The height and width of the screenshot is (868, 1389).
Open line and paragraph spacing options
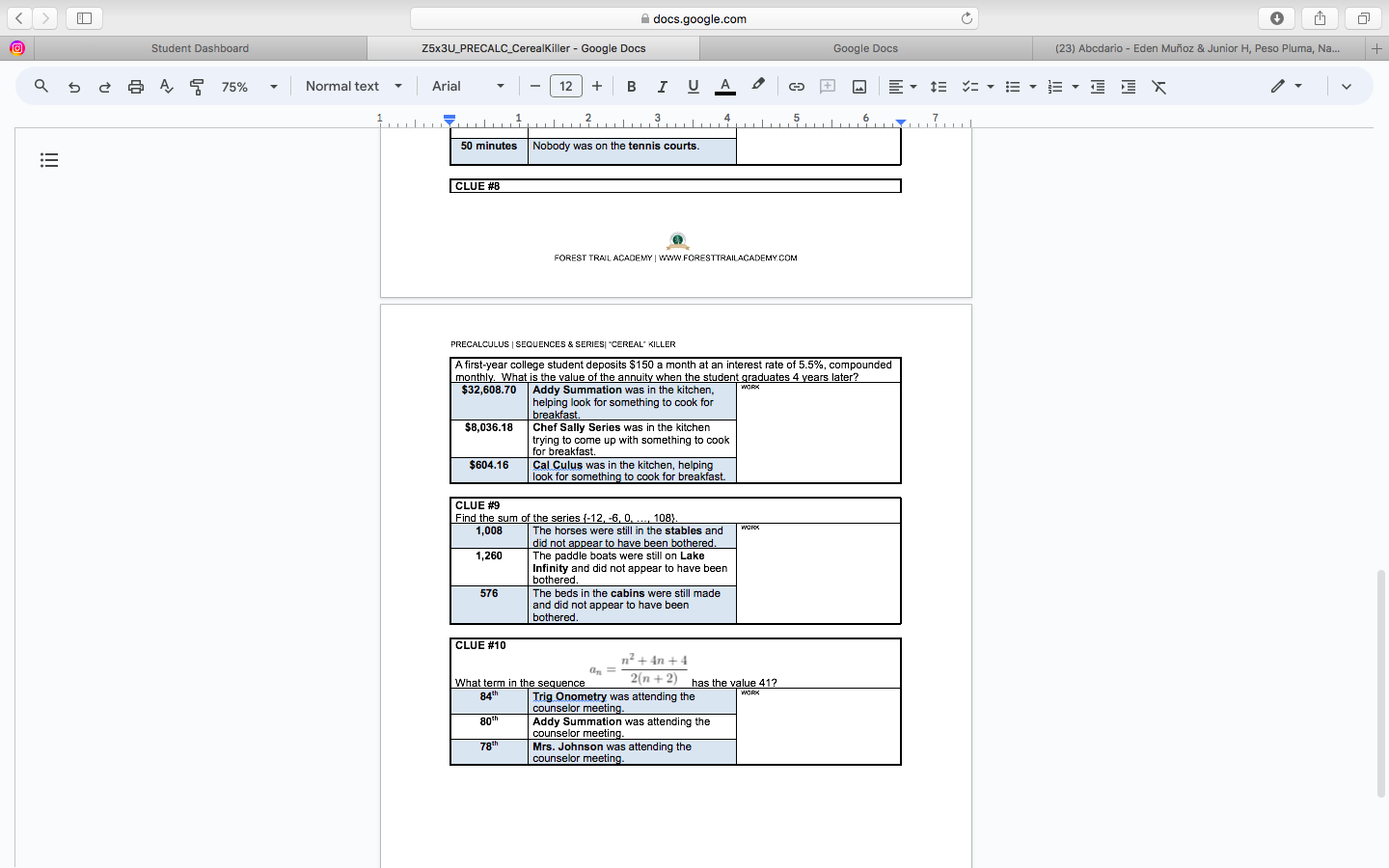[938, 87]
